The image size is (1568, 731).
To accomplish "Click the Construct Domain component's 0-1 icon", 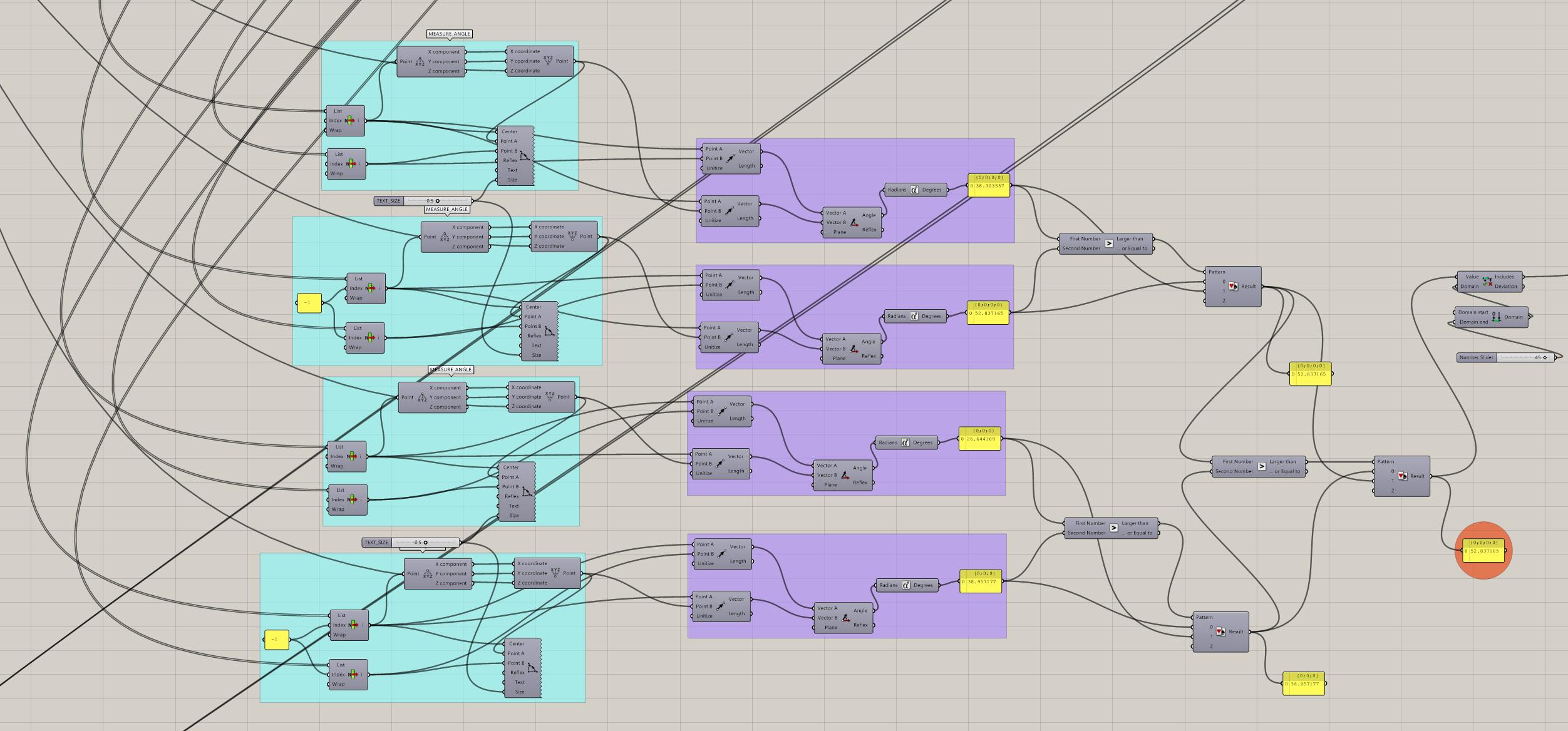I will tap(1496, 317).
